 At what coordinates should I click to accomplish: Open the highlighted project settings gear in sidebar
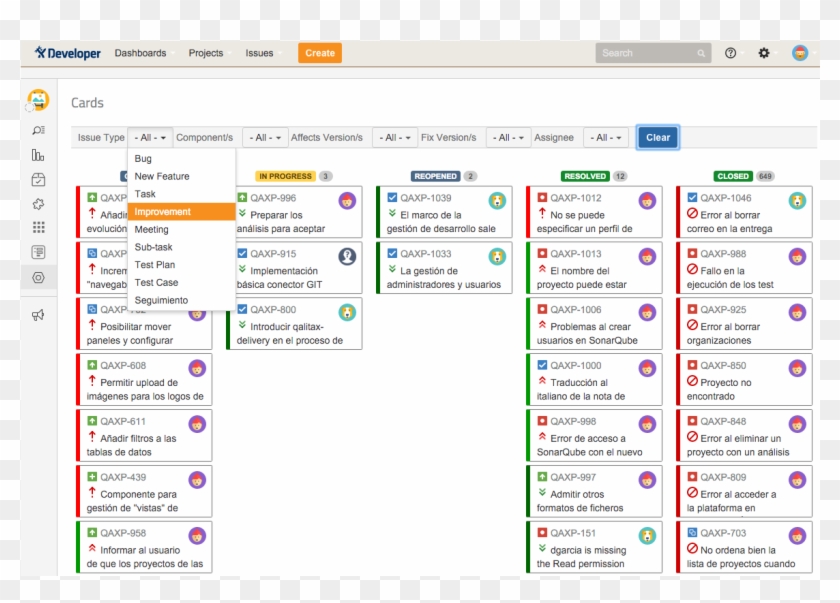point(38,278)
